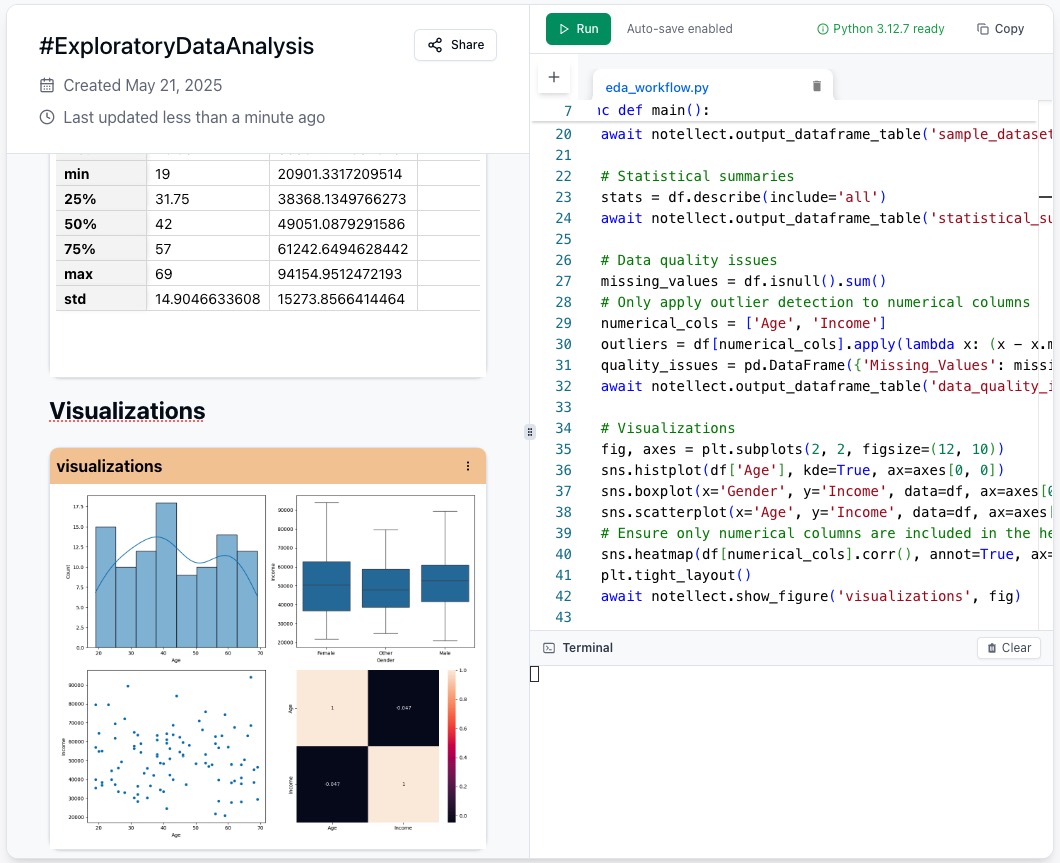This screenshot has width=1060, height=863.
Task: Click the calendar icon next to Created date
Action: (47, 85)
